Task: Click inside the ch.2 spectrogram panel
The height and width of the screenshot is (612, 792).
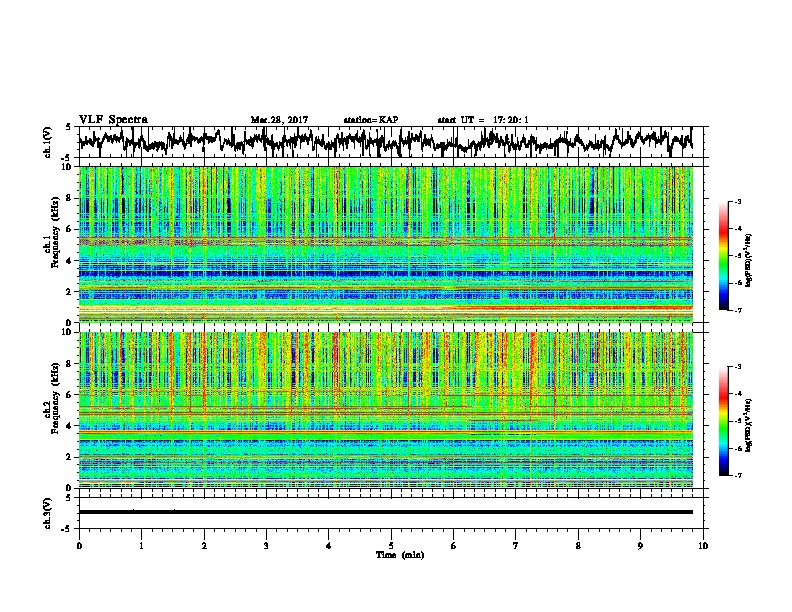Action: pyautogui.click(x=385, y=410)
